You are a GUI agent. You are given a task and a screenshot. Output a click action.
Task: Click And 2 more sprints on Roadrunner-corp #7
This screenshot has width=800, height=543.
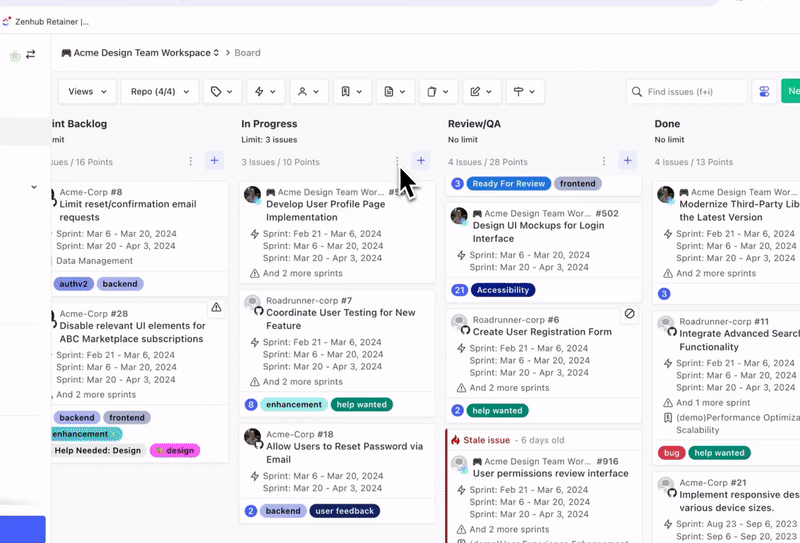click(303, 382)
